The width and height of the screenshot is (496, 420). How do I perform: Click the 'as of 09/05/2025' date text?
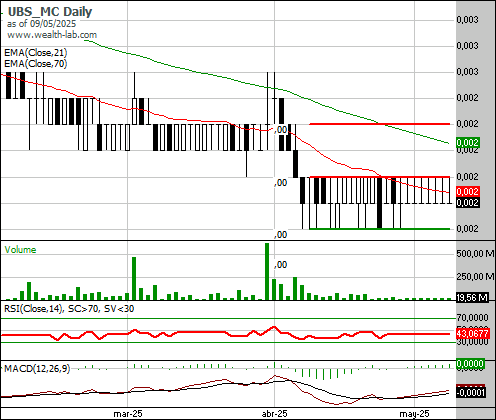pos(41,24)
